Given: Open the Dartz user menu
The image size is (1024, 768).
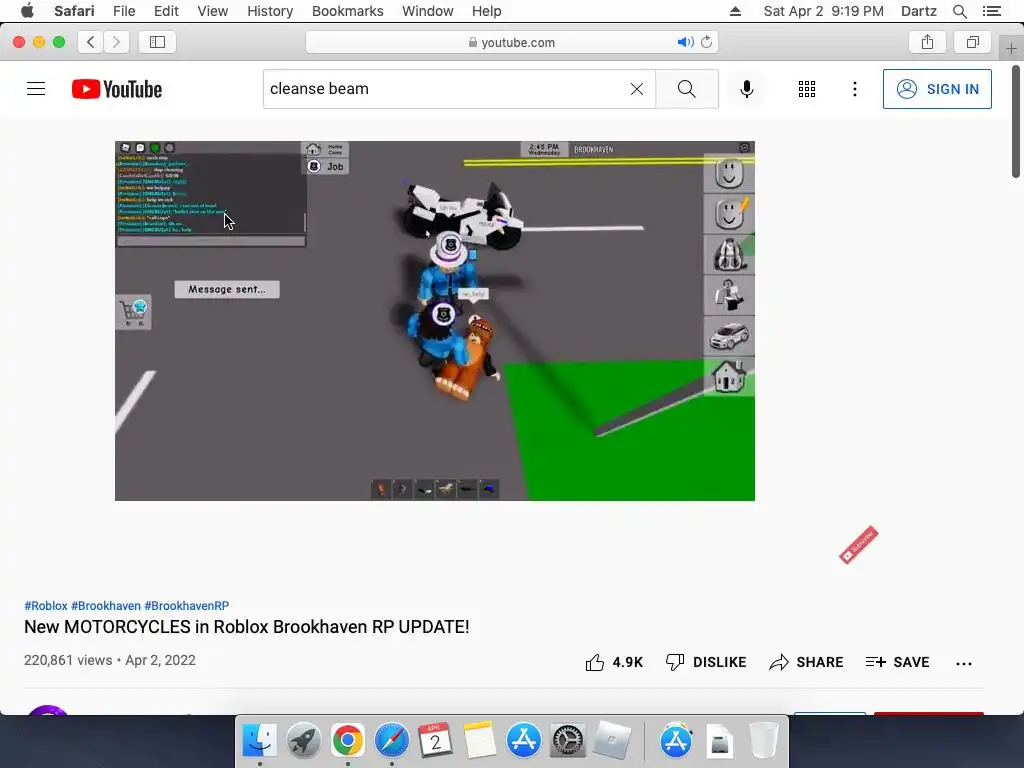Looking at the screenshot, I should tap(918, 11).
